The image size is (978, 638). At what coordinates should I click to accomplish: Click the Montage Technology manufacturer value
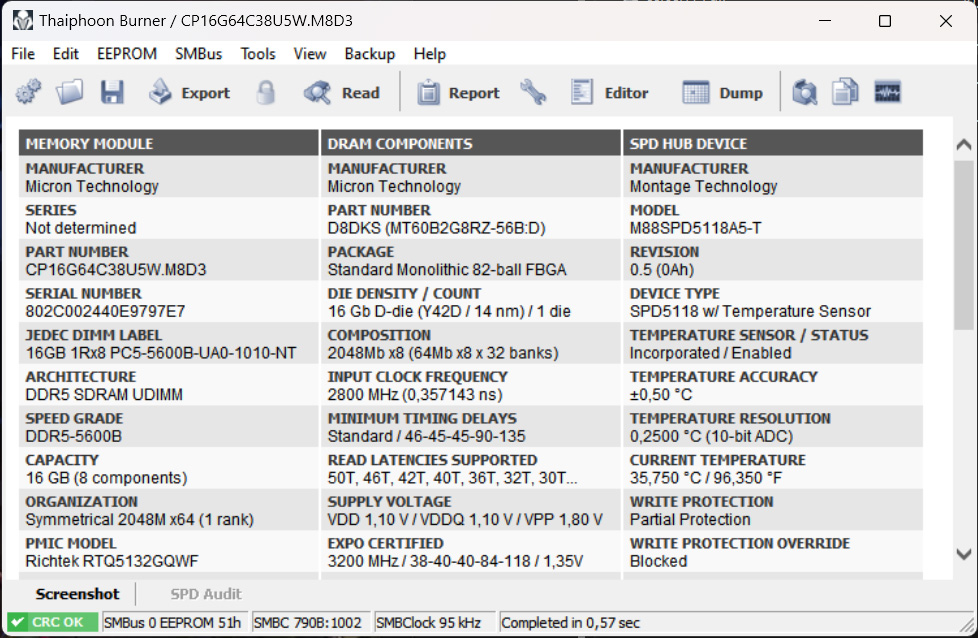point(704,186)
